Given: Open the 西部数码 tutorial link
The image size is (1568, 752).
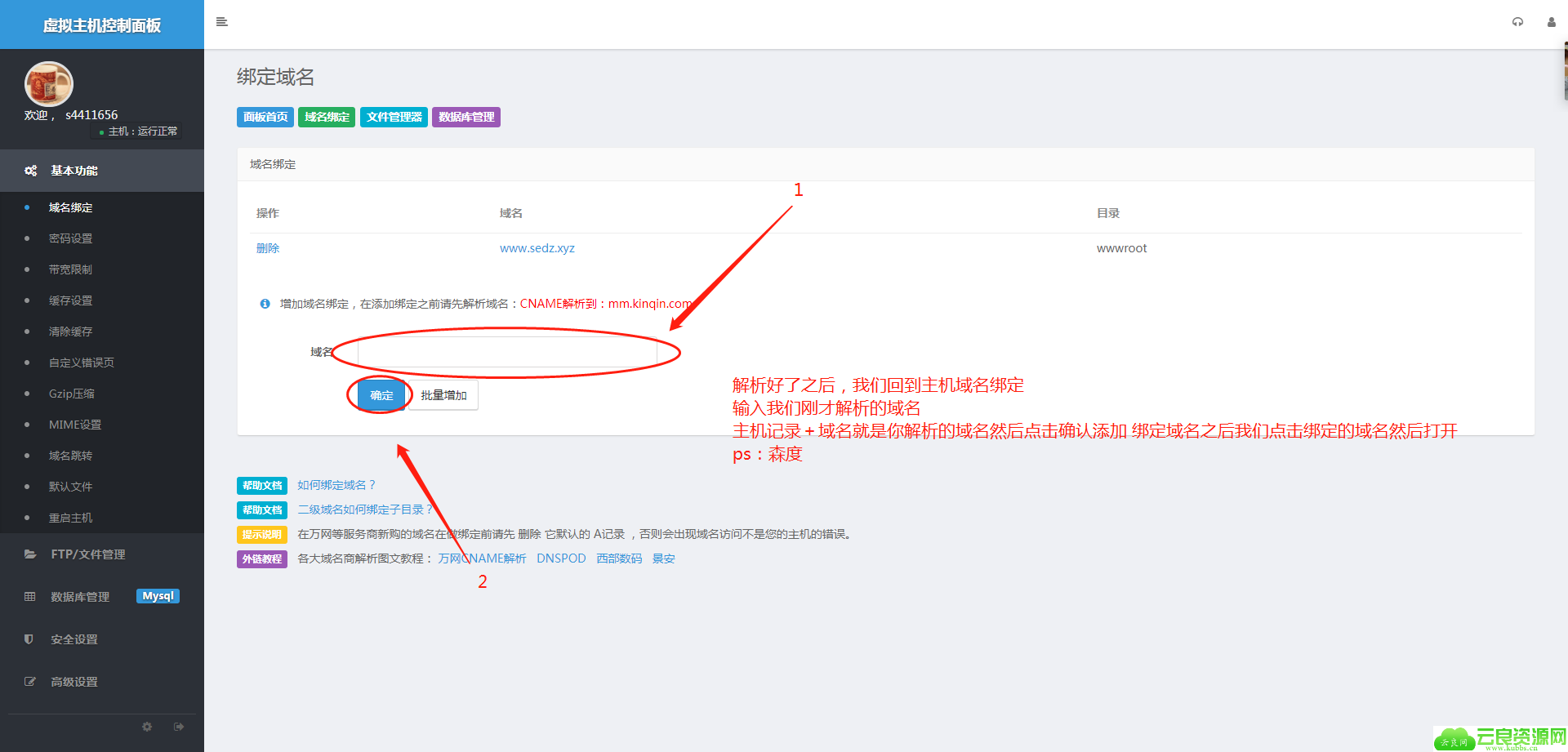Looking at the screenshot, I should [619, 558].
